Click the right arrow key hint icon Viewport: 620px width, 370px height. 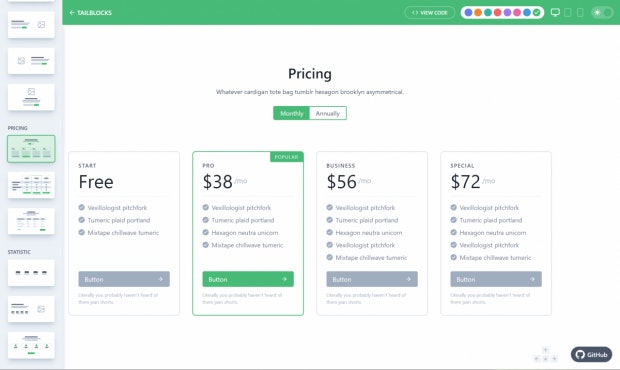tap(554, 359)
